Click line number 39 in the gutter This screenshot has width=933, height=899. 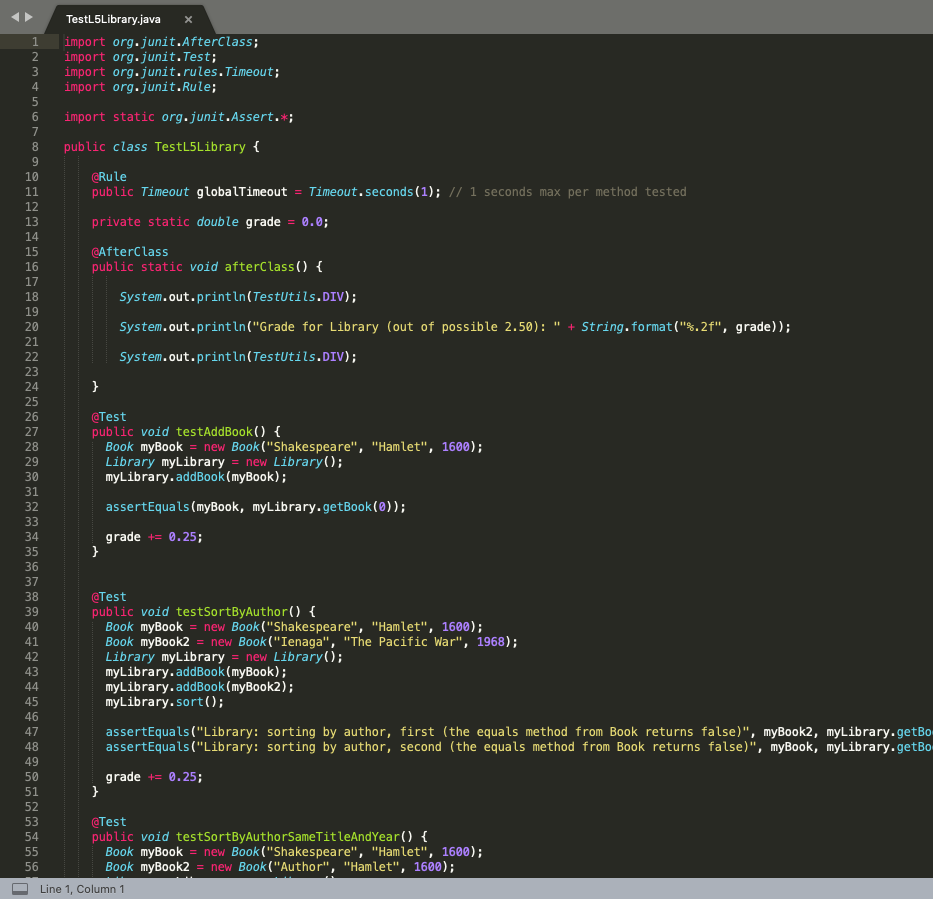32,611
